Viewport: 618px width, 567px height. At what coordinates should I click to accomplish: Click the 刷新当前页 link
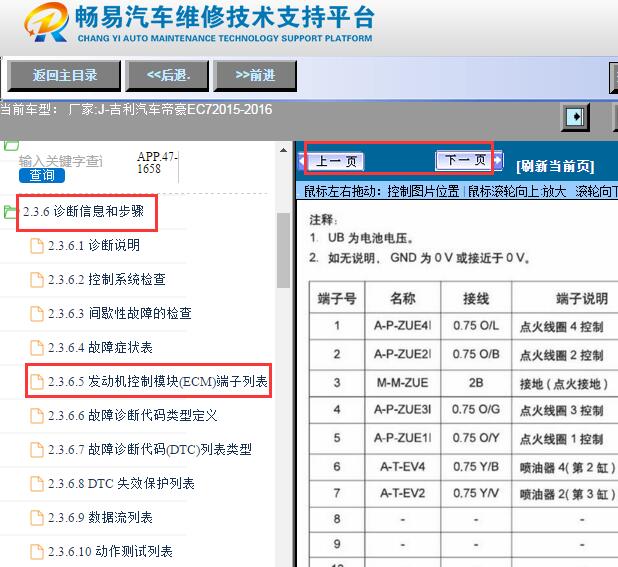(x=555, y=166)
